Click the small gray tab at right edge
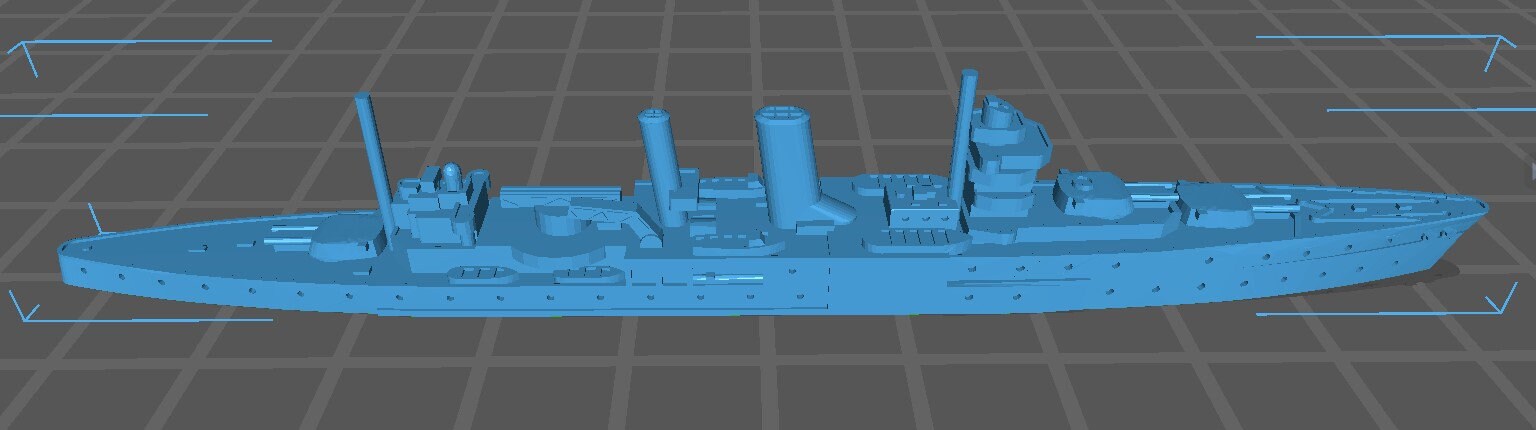Screen dimensions: 1536x430 (x=1531, y=167)
